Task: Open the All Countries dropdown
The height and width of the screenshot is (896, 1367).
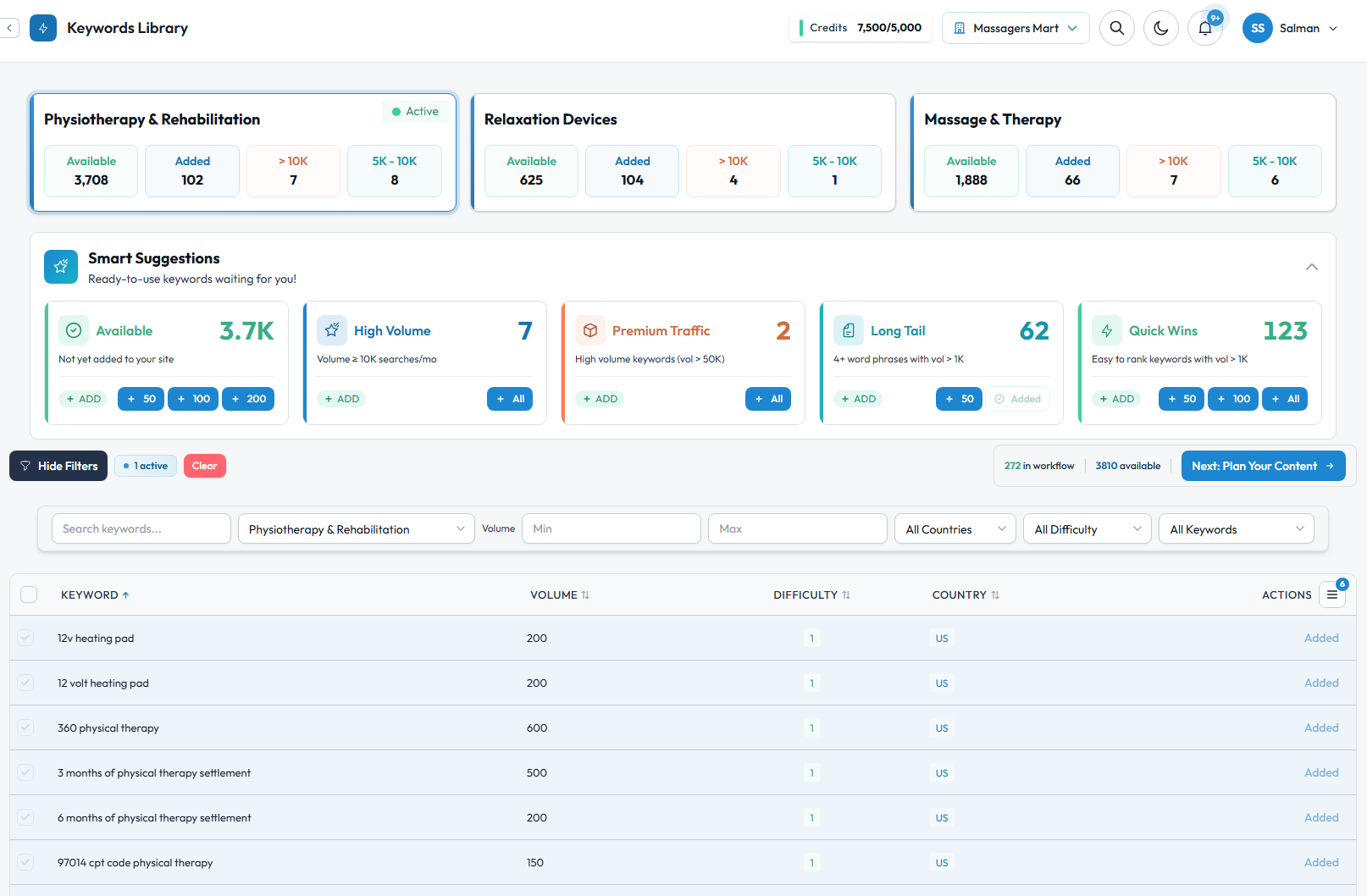Action: point(955,528)
